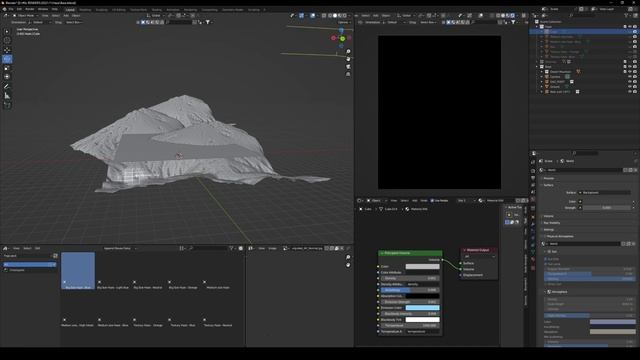Viewport: 640px width, 360px height.
Task: Expand the Volume section in World properties
Action: coord(548,216)
